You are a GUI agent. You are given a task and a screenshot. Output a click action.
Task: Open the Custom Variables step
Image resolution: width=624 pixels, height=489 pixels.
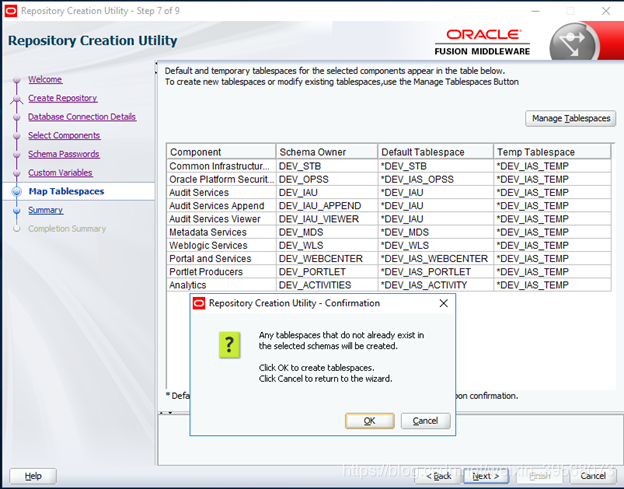pos(60,173)
